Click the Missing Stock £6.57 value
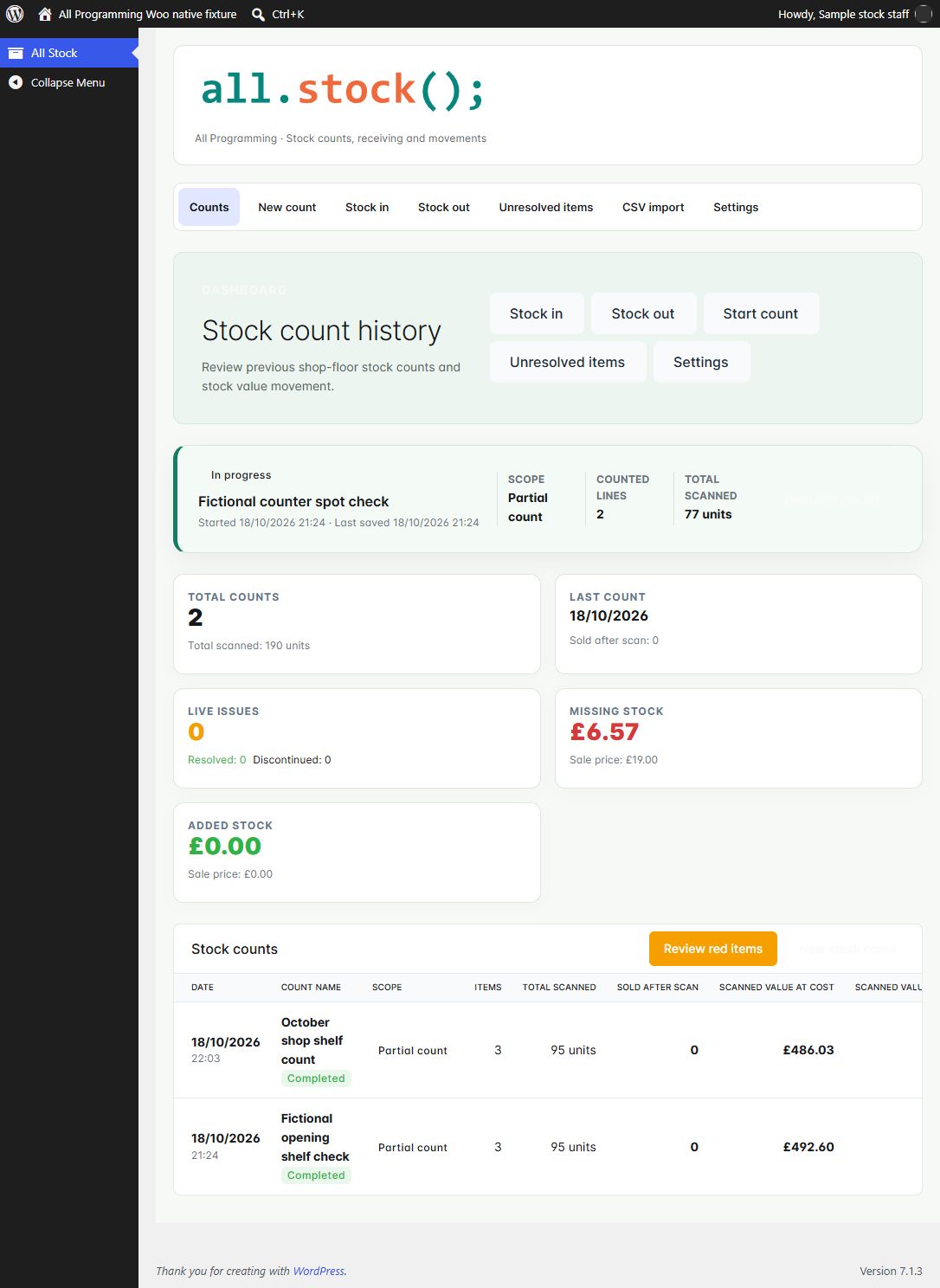The image size is (940, 1288). pyautogui.click(x=604, y=732)
